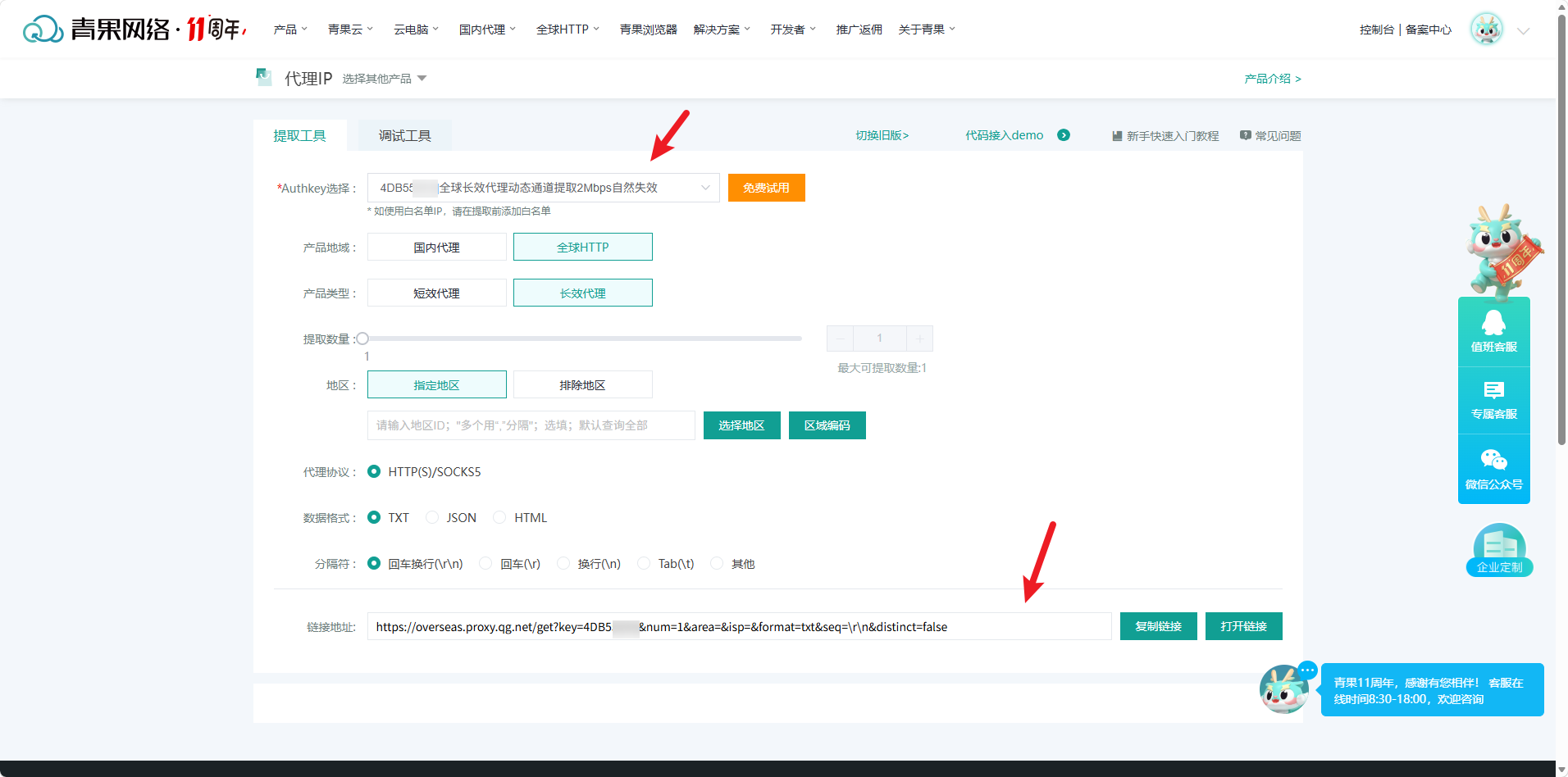Select 指定地区 option
Screen dimensions: 1568x777
click(x=437, y=384)
